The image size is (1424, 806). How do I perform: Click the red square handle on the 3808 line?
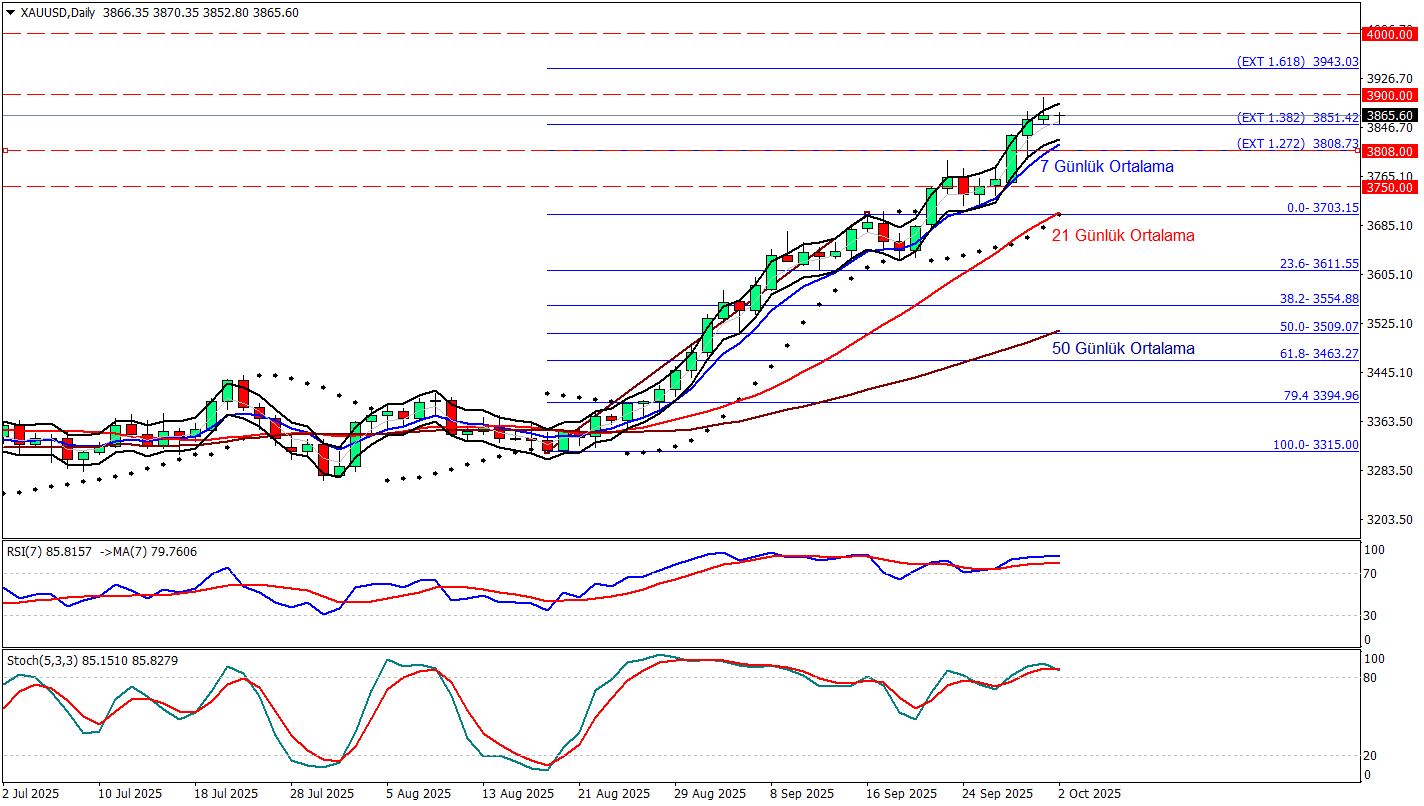point(5,151)
